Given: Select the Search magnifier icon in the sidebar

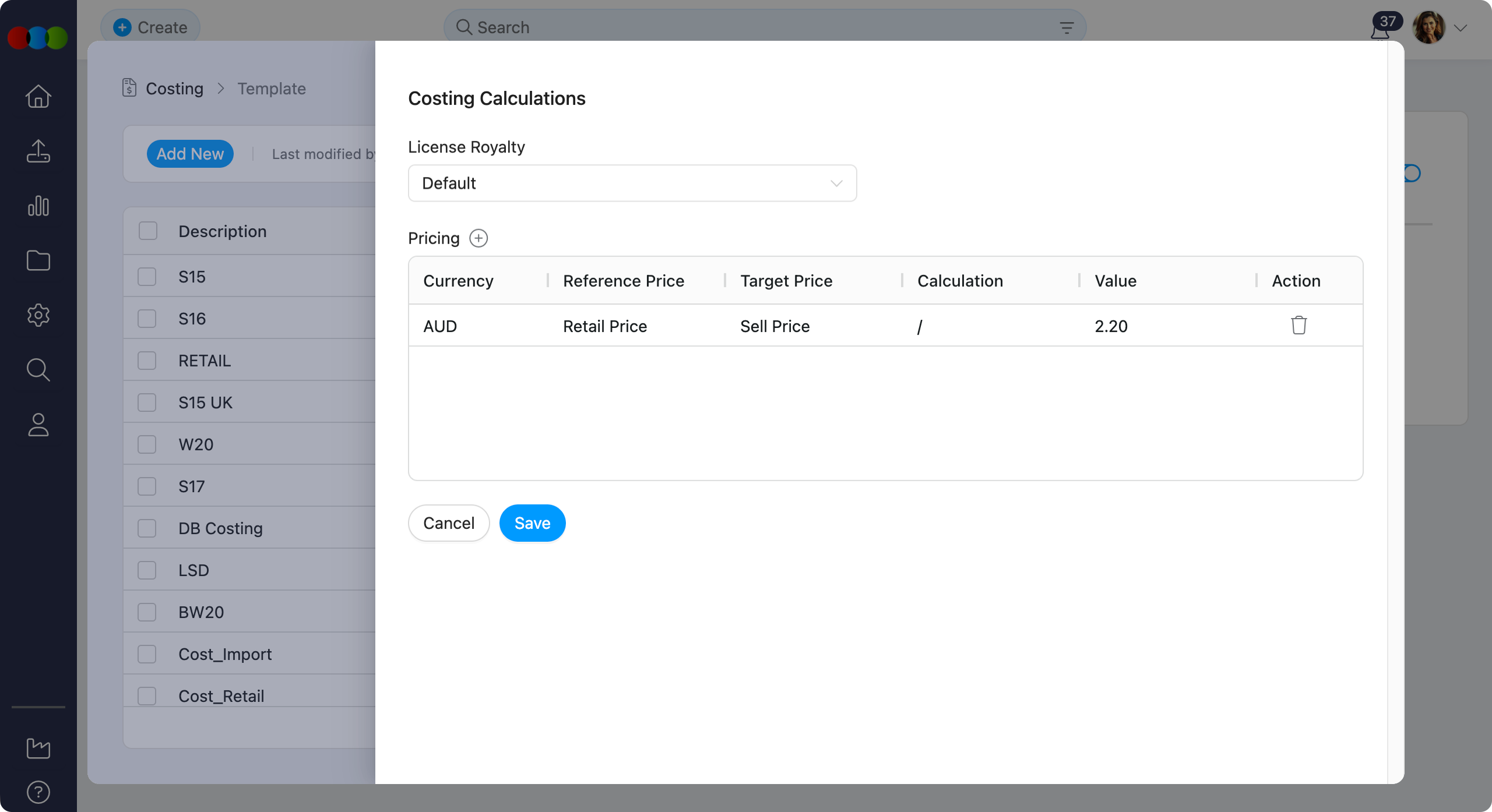Looking at the screenshot, I should pyautogui.click(x=38, y=370).
